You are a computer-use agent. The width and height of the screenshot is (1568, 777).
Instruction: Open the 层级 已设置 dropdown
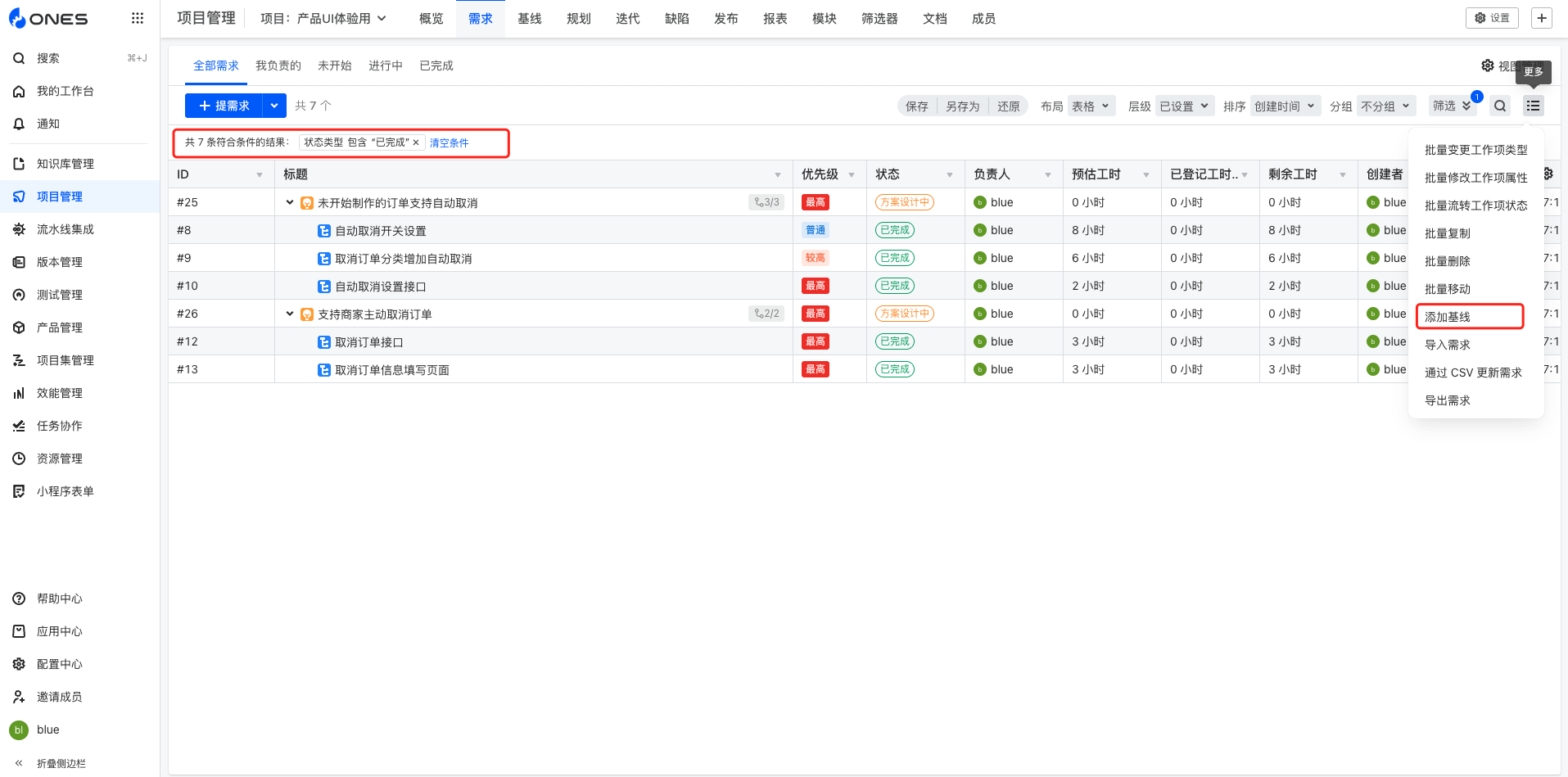click(x=1185, y=106)
